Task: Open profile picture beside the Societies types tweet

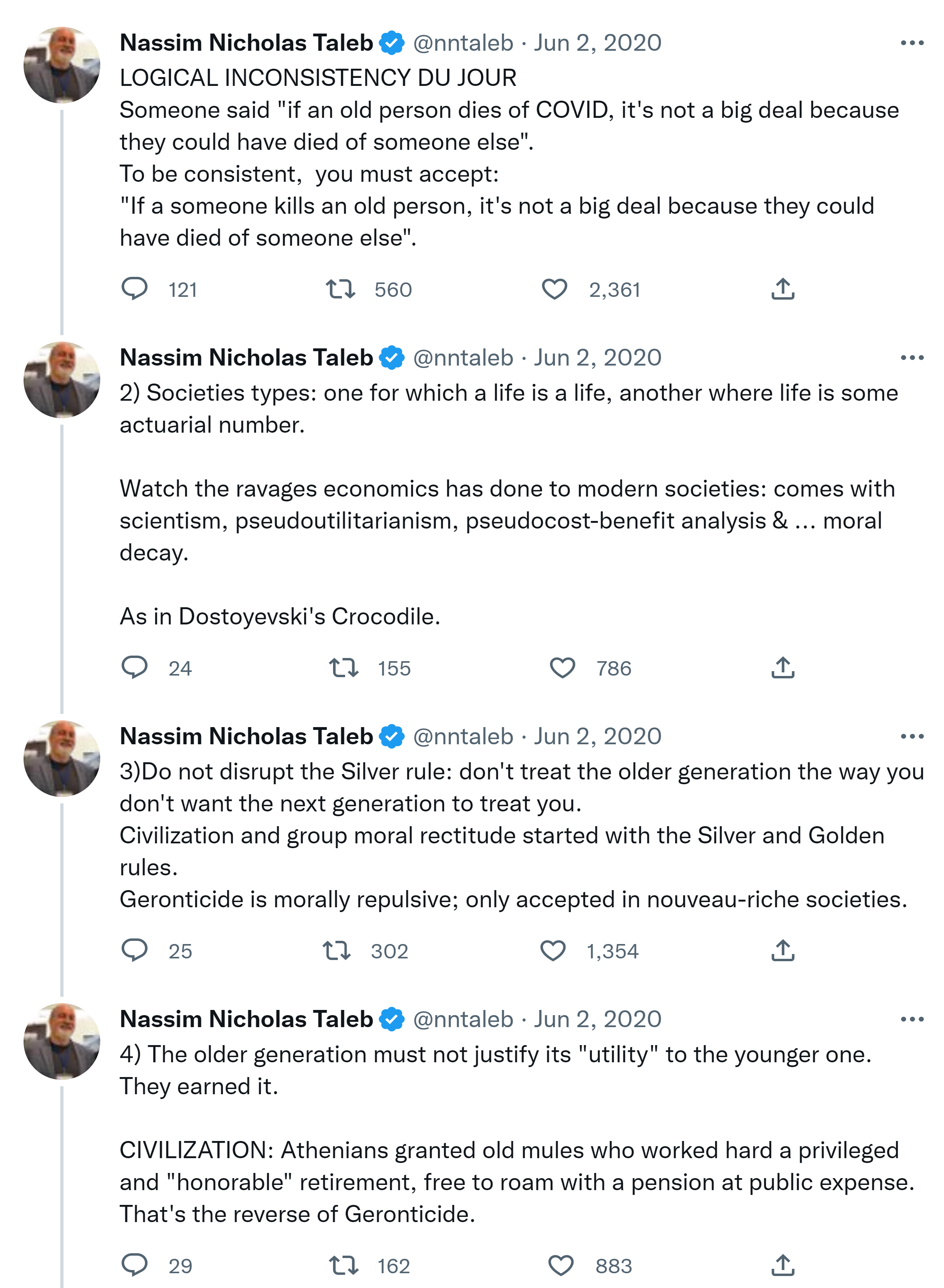Action: coord(62,380)
